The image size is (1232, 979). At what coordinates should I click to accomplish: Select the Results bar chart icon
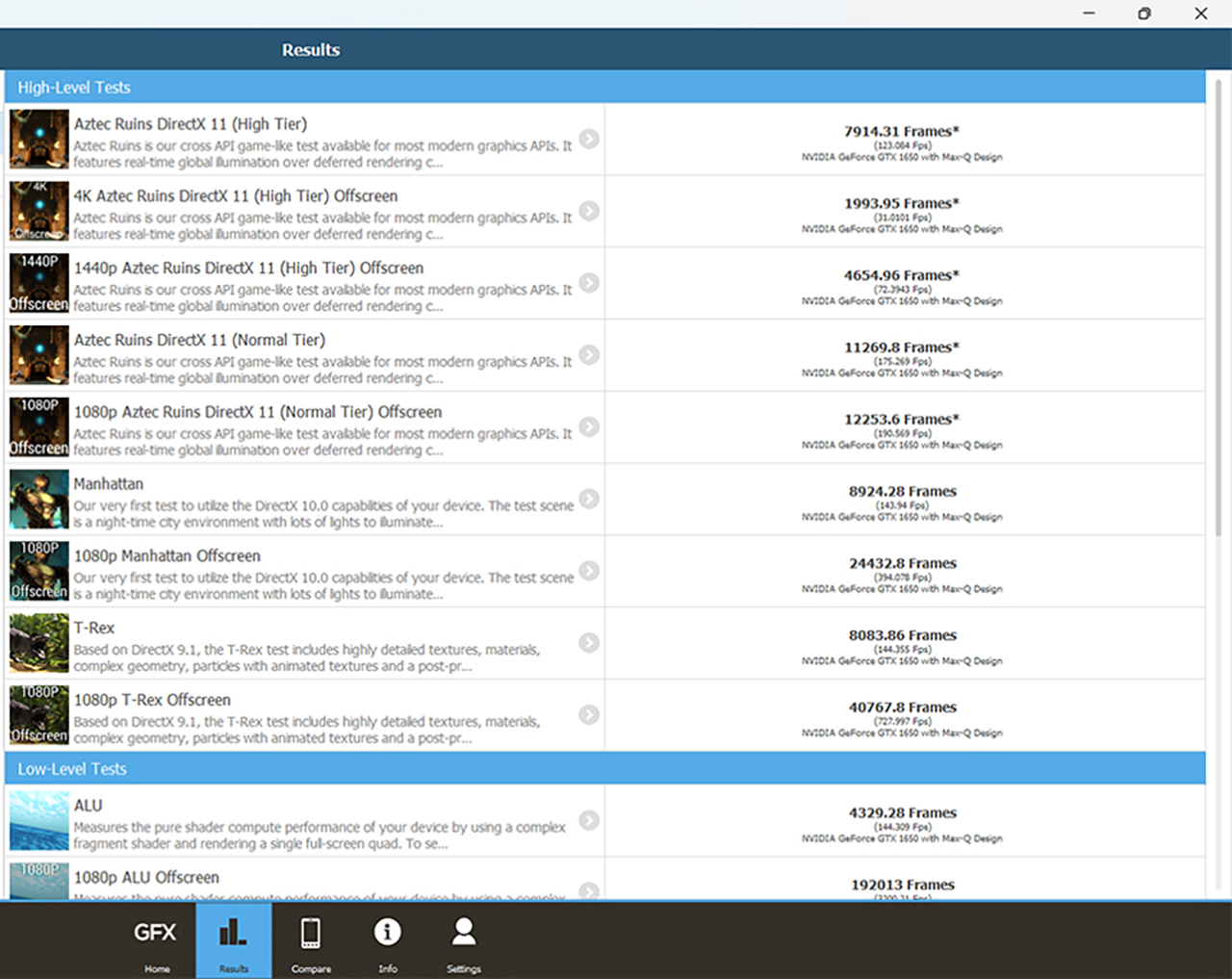coord(233,940)
